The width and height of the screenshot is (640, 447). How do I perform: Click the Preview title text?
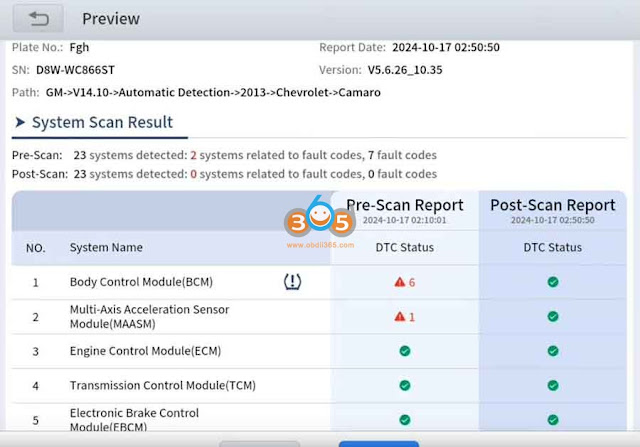pos(111,19)
